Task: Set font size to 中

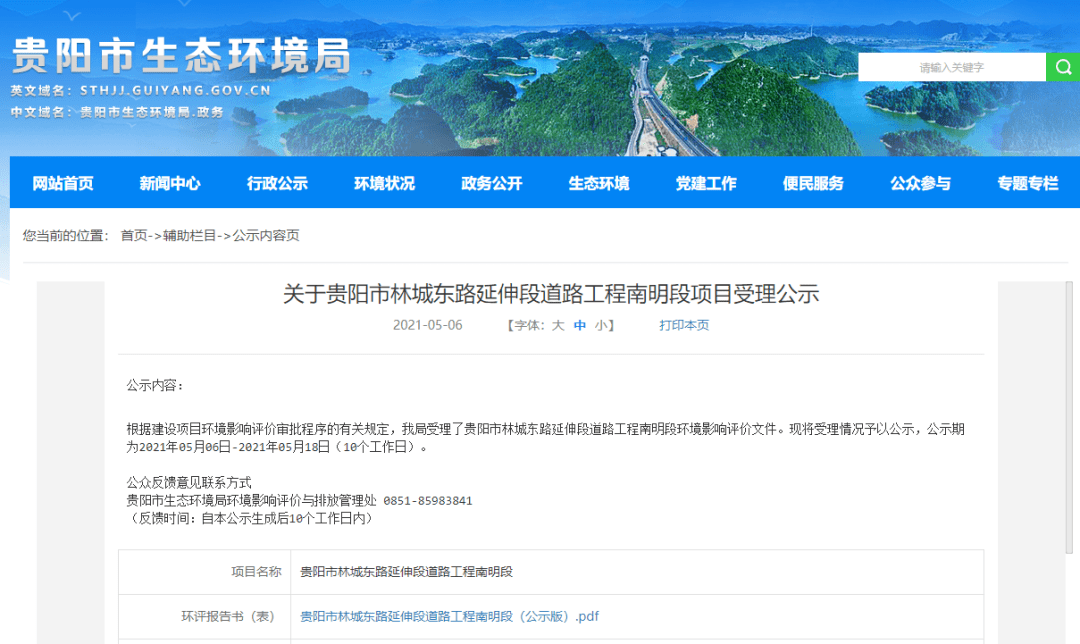Action: click(580, 325)
